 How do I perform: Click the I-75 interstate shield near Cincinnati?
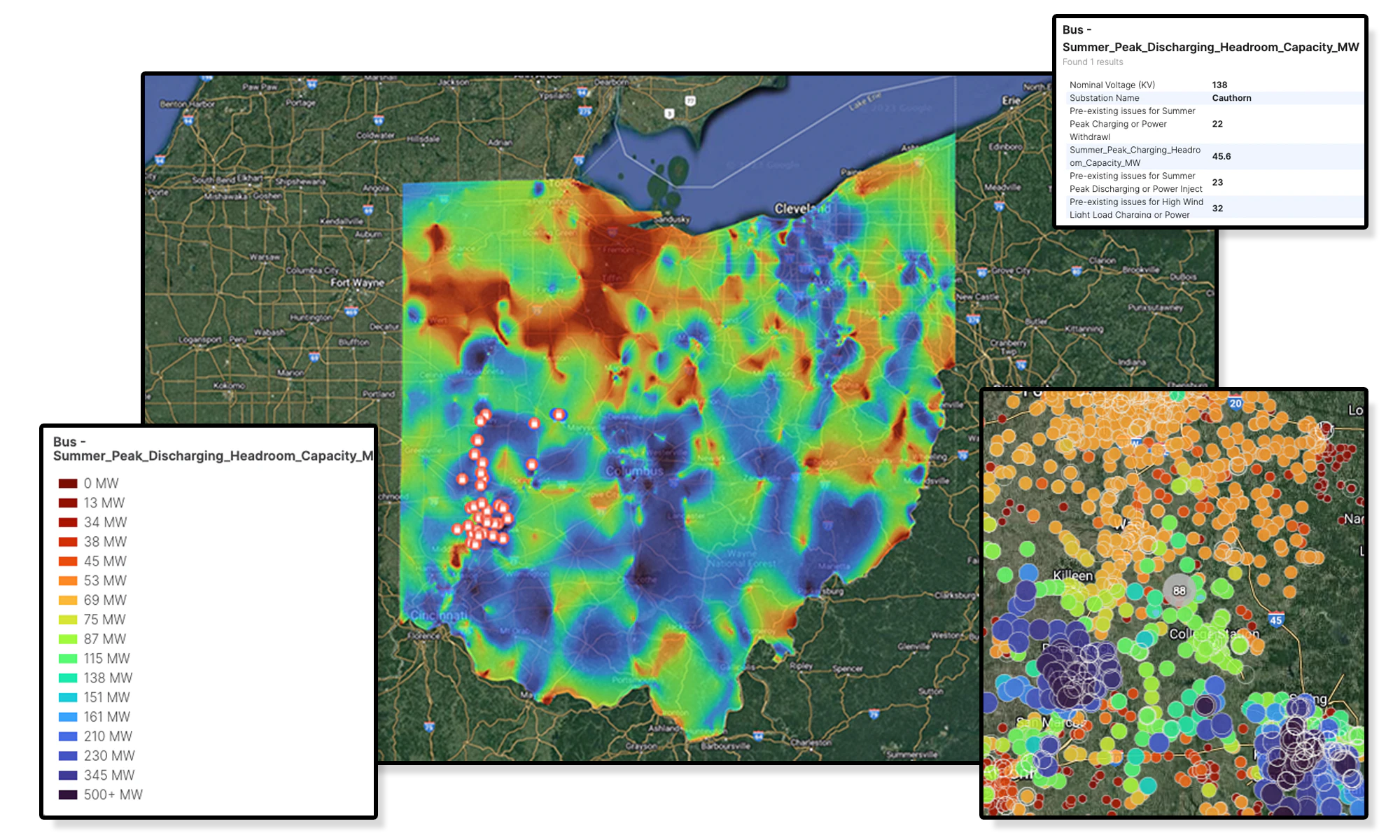[x=428, y=725]
